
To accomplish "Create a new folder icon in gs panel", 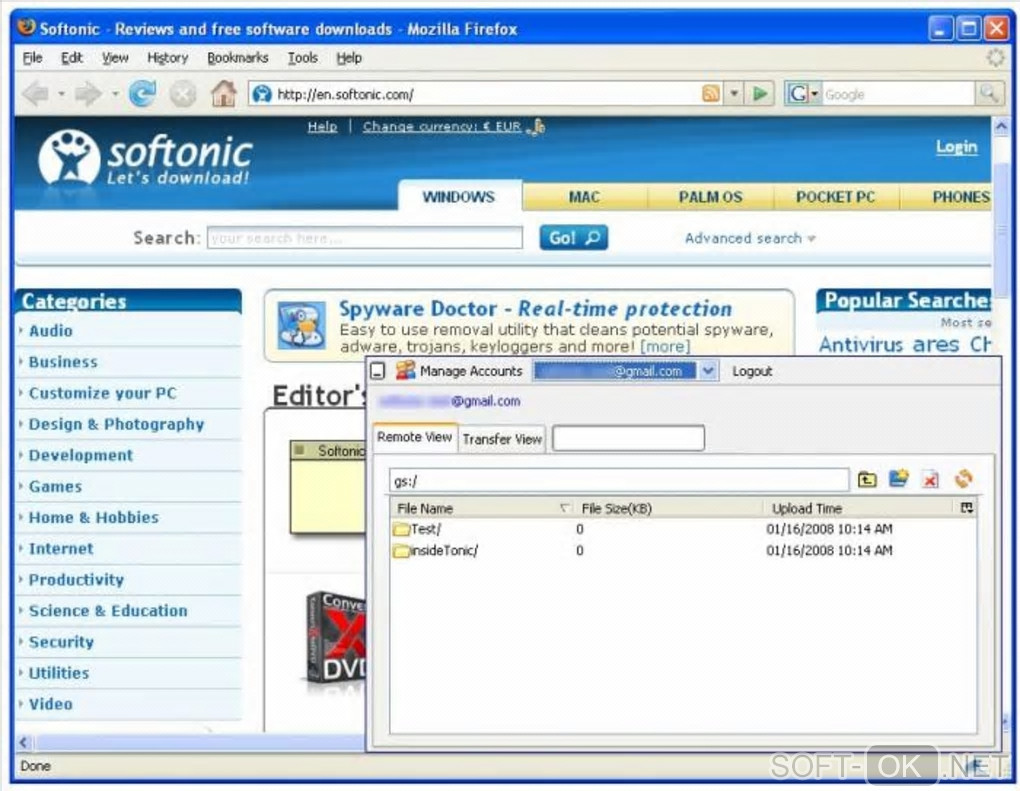I will tap(899, 479).
